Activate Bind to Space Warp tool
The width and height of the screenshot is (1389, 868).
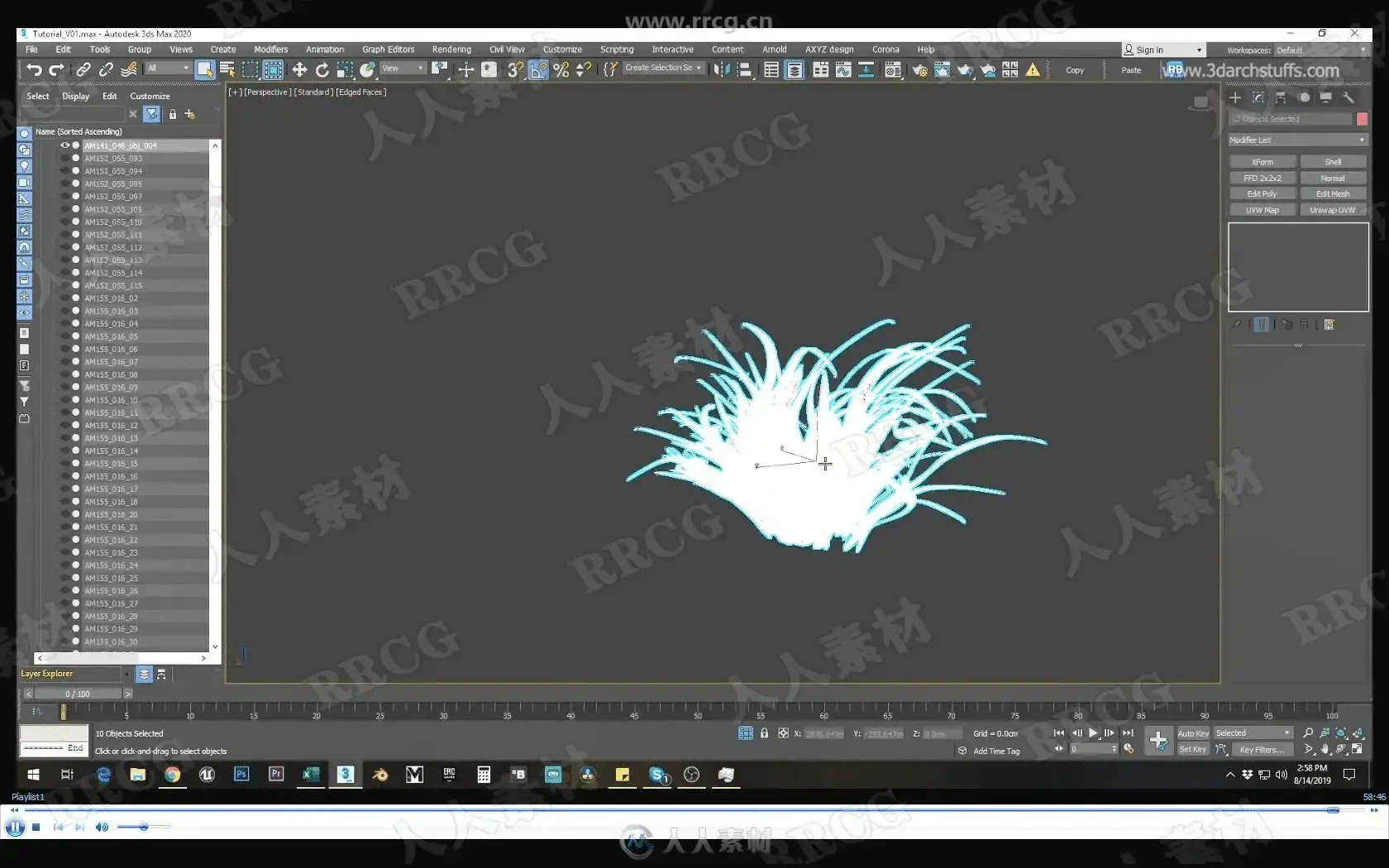coord(129,70)
